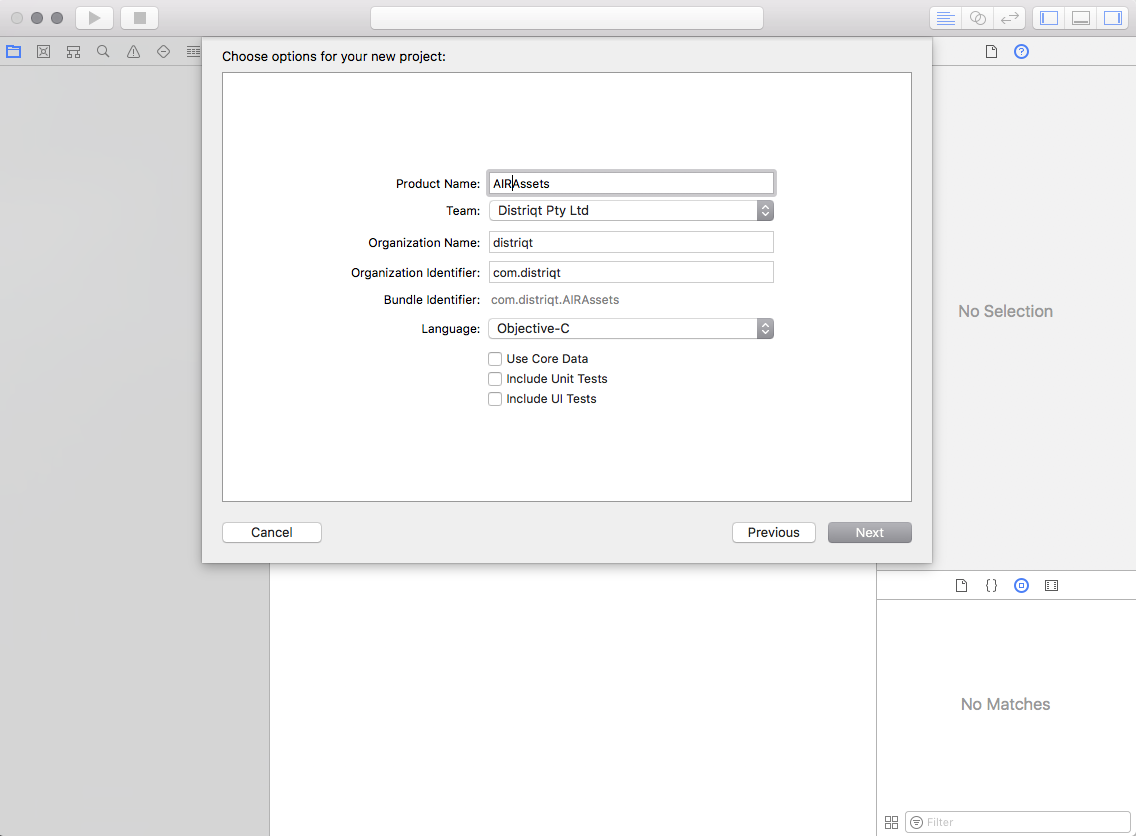Show the Quick Help inspector
This screenshot has height=836, width=1136.
(1022, 51)
